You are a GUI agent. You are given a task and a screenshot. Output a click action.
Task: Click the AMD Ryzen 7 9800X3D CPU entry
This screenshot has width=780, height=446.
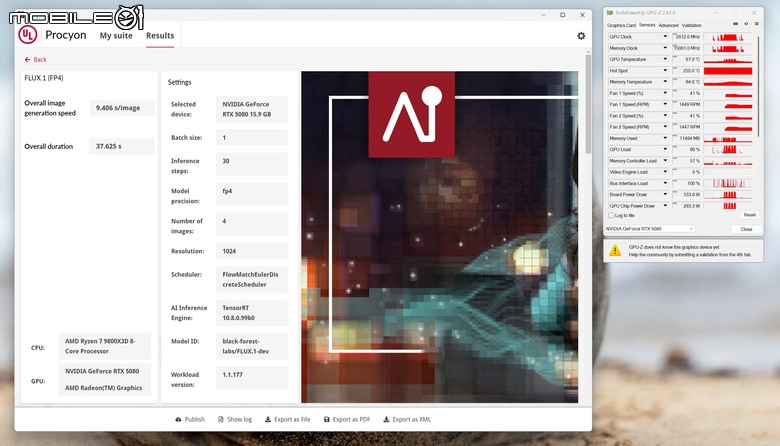pyautogui.click(x=104, y=346)
